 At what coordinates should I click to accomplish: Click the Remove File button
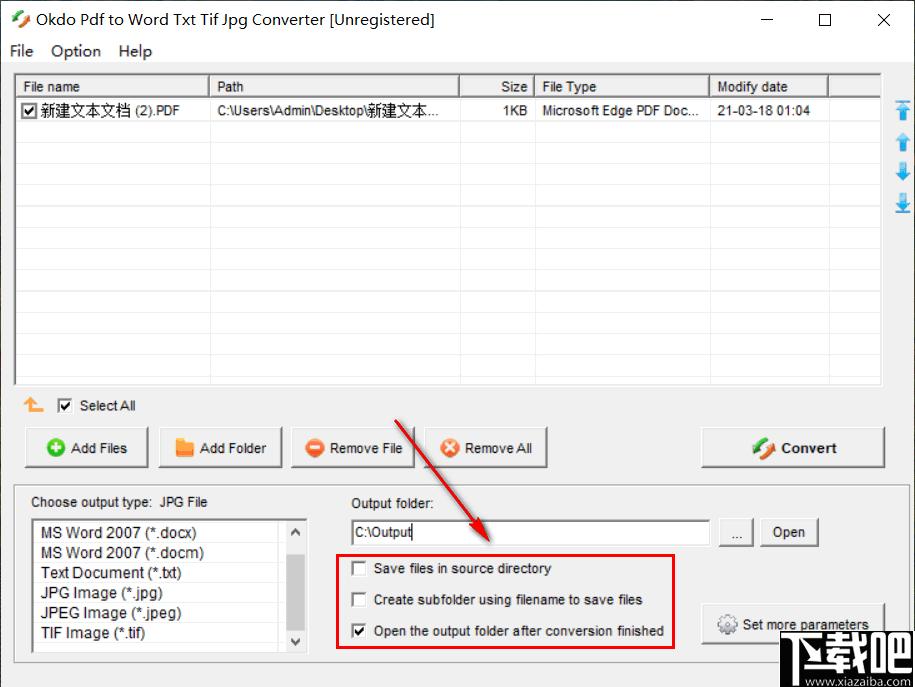(x=353, y=448)
